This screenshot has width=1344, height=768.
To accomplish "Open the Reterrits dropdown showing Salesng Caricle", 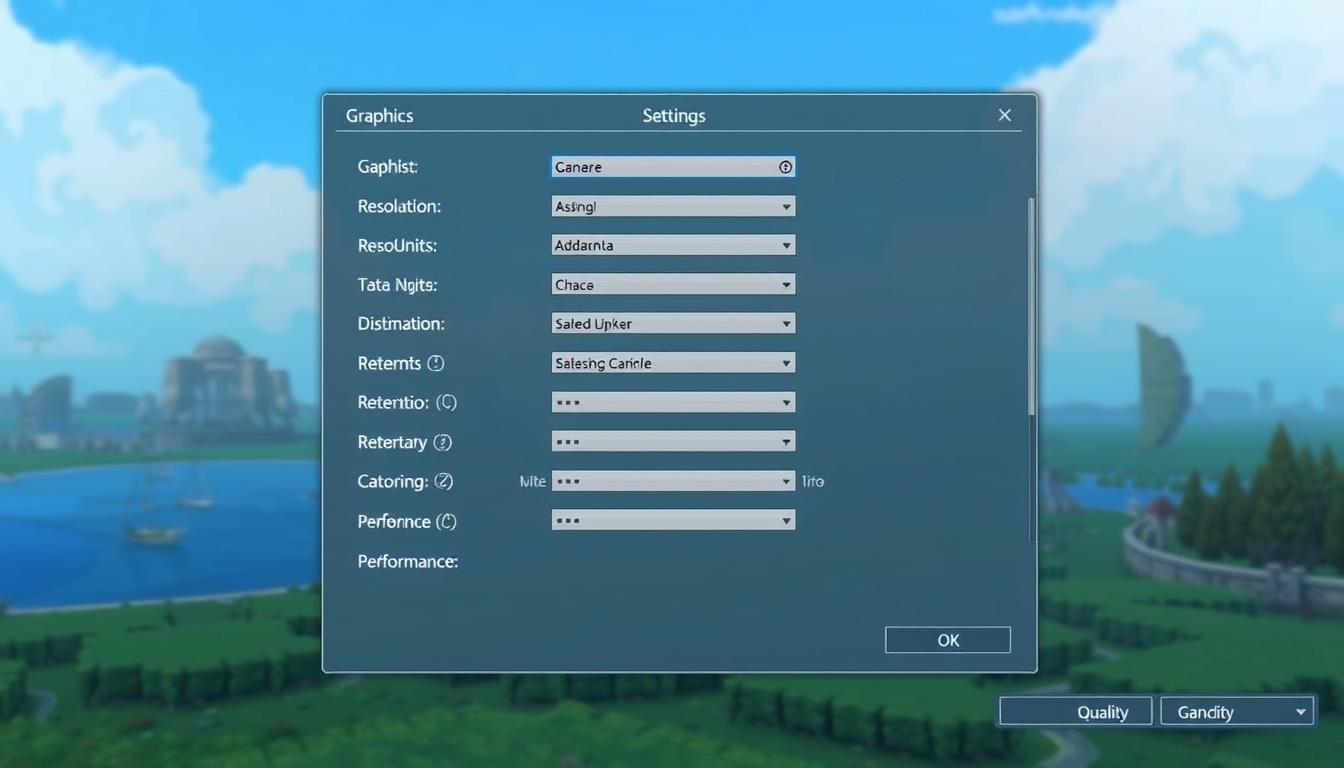I will point(672,362).
